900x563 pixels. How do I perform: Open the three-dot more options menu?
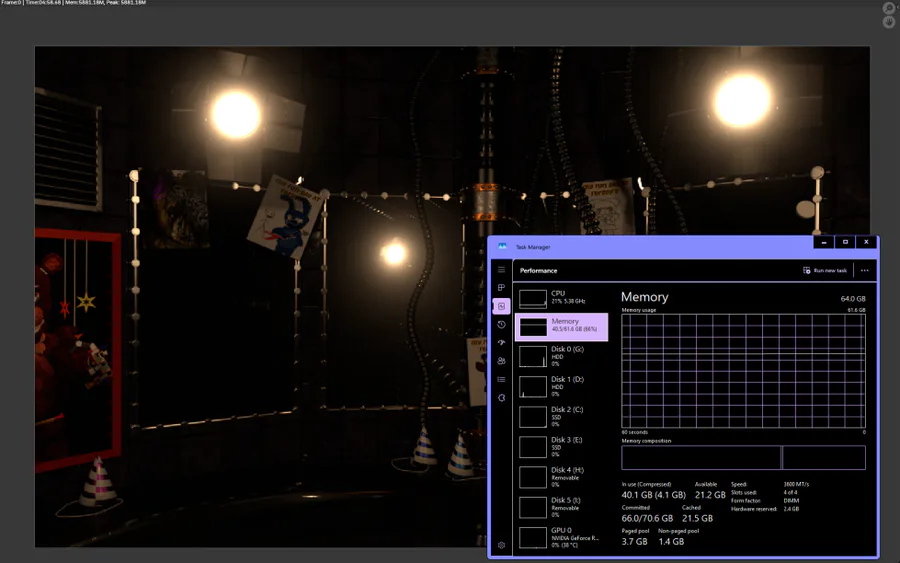pos(864,270)
